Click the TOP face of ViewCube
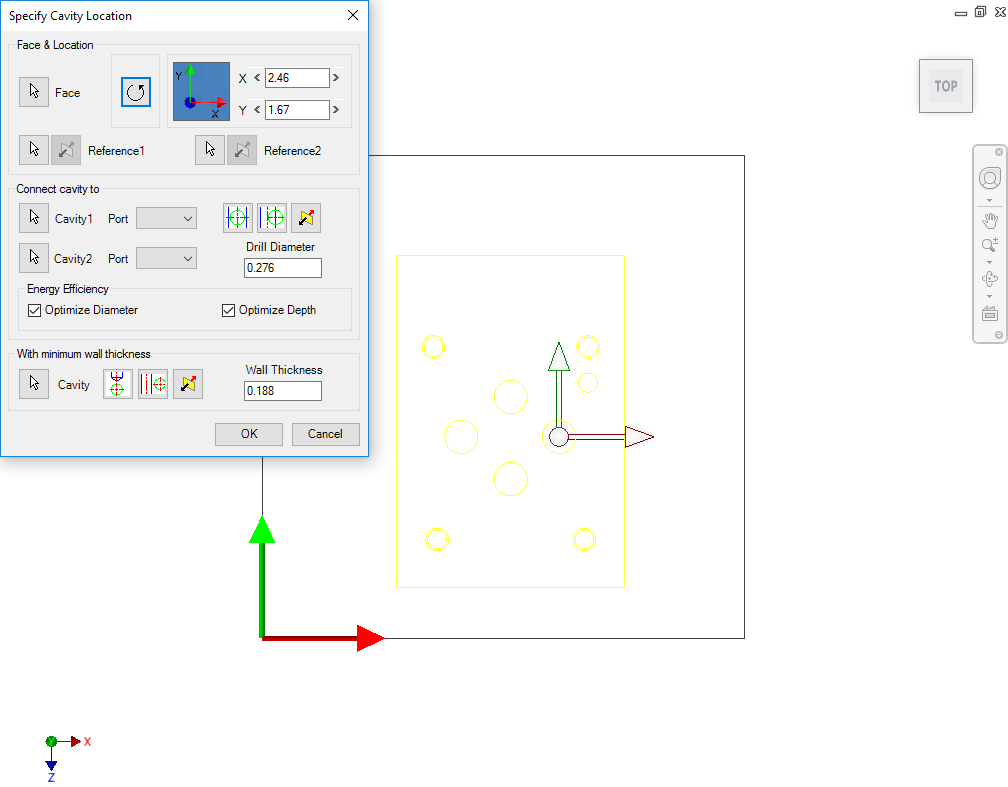This screenshot has width=1008, height=787. pyautogui.click(x=946, y=86)
